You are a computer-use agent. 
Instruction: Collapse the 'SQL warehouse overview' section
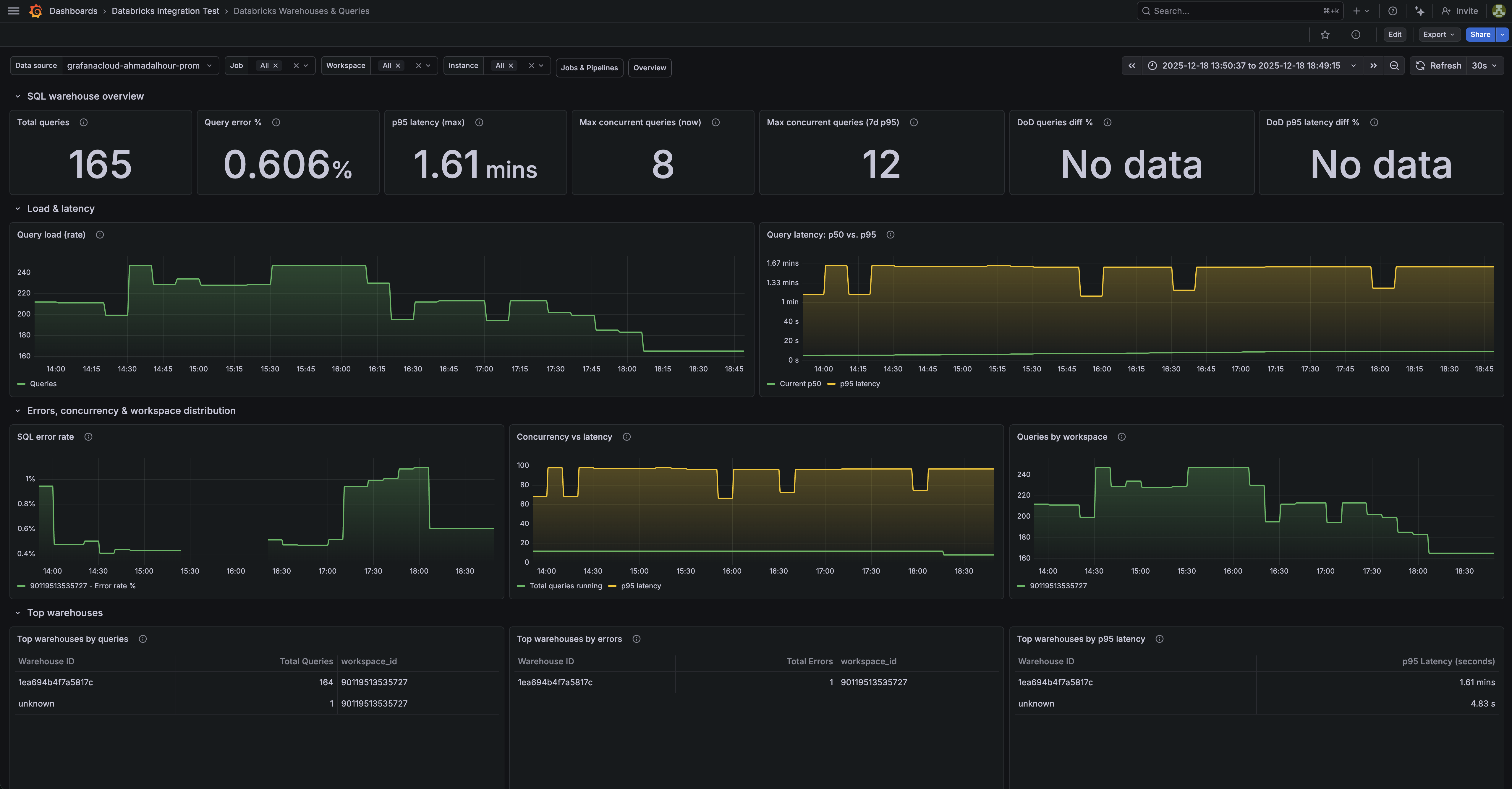pos(18,96)
